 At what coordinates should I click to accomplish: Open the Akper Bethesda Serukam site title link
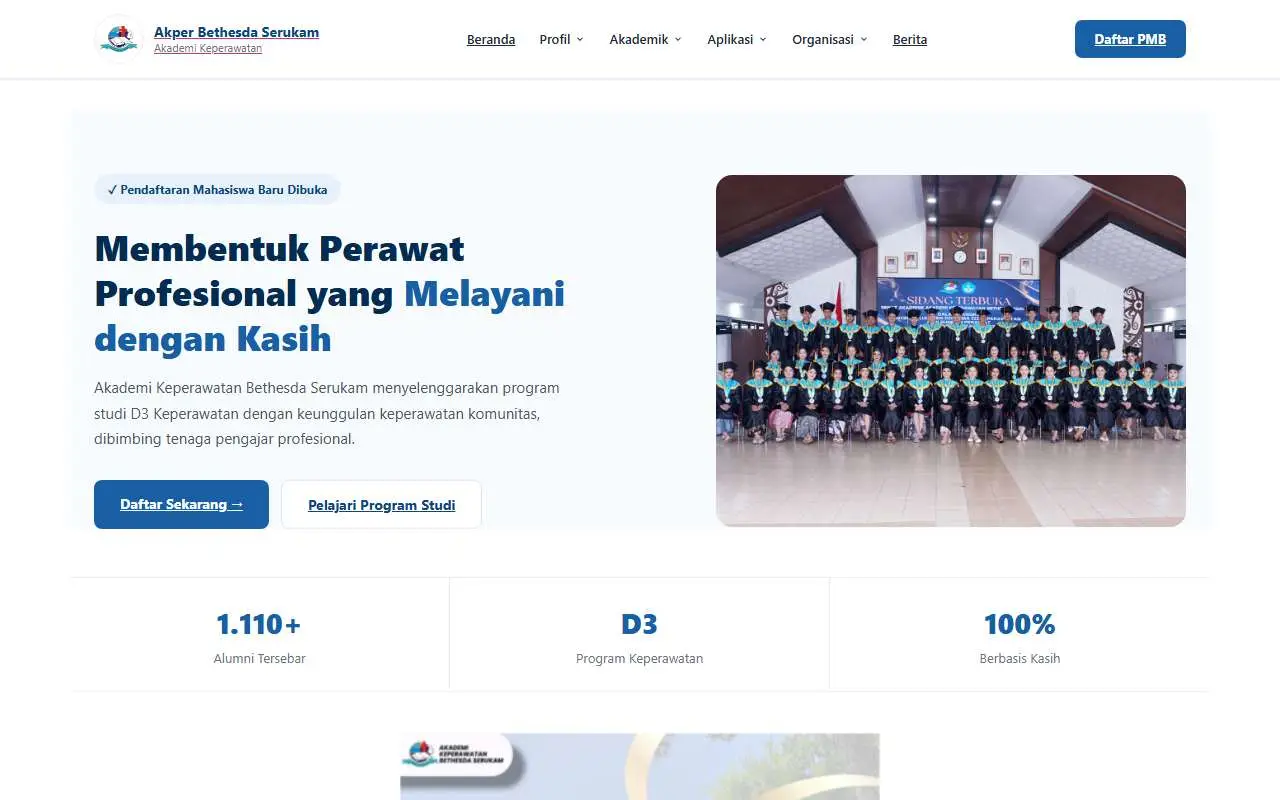[x=236, y=32]
